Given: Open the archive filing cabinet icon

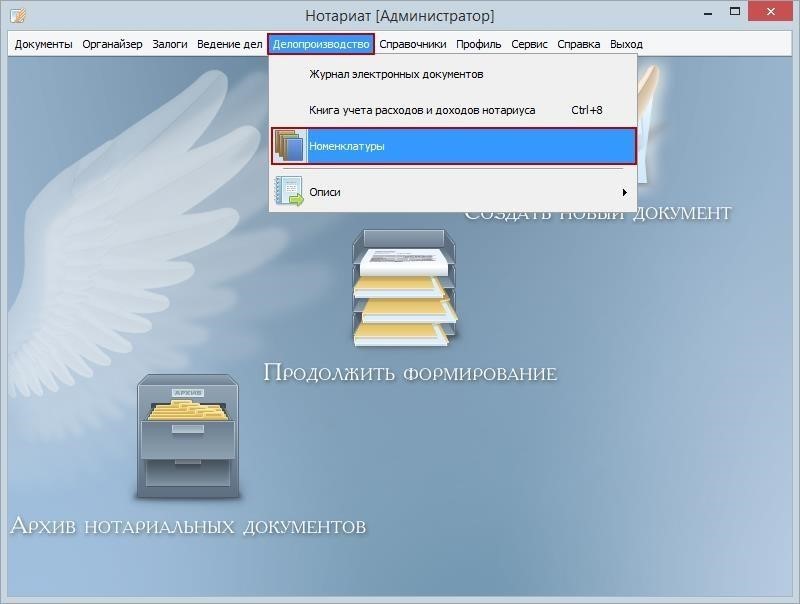Looking at the screenshot, I should [x=189, y=436].
